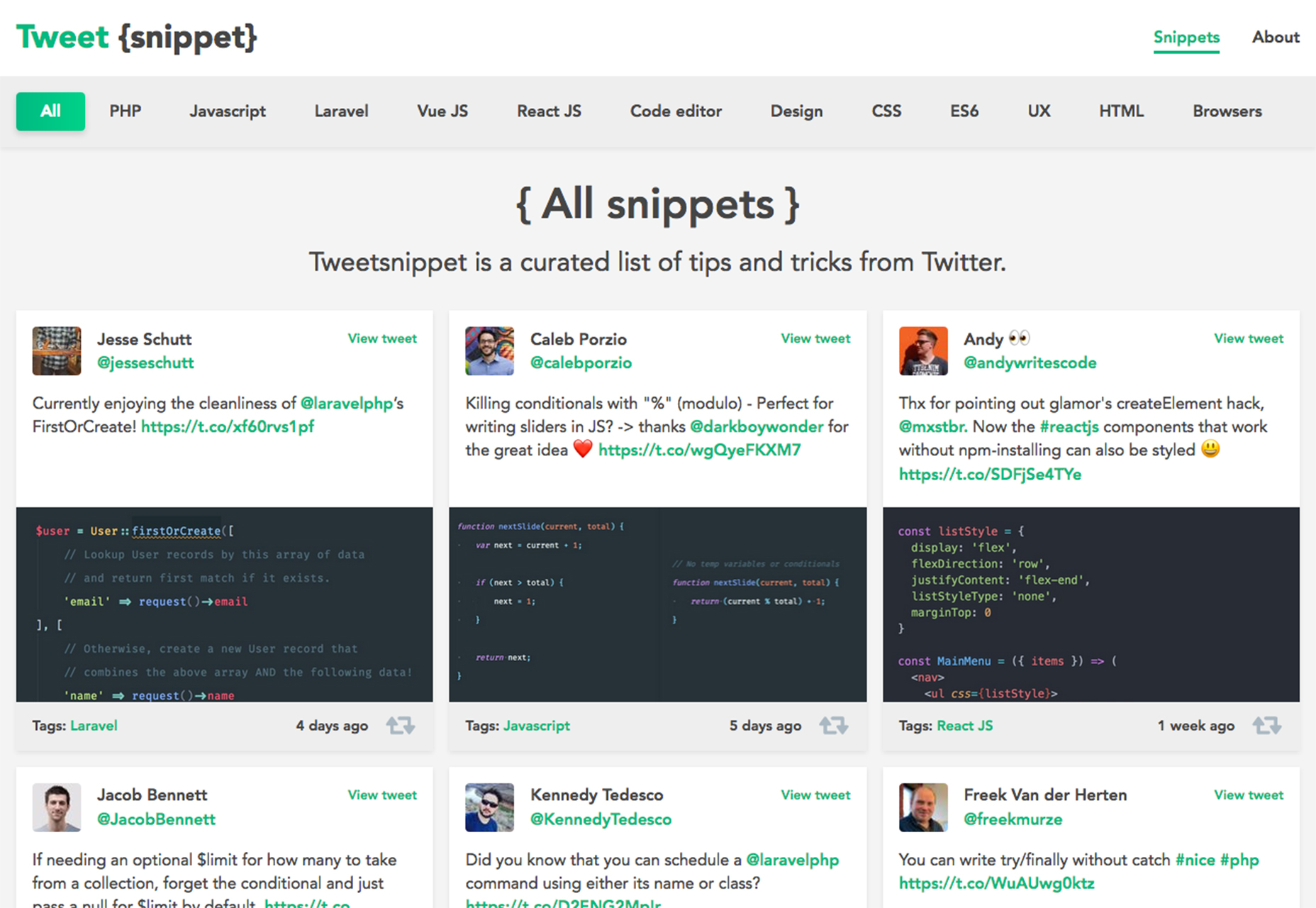This screenshot has width=1316, height=908.
Task: View tweet by Freek Van der Herten
Action: pos(1249,795)
